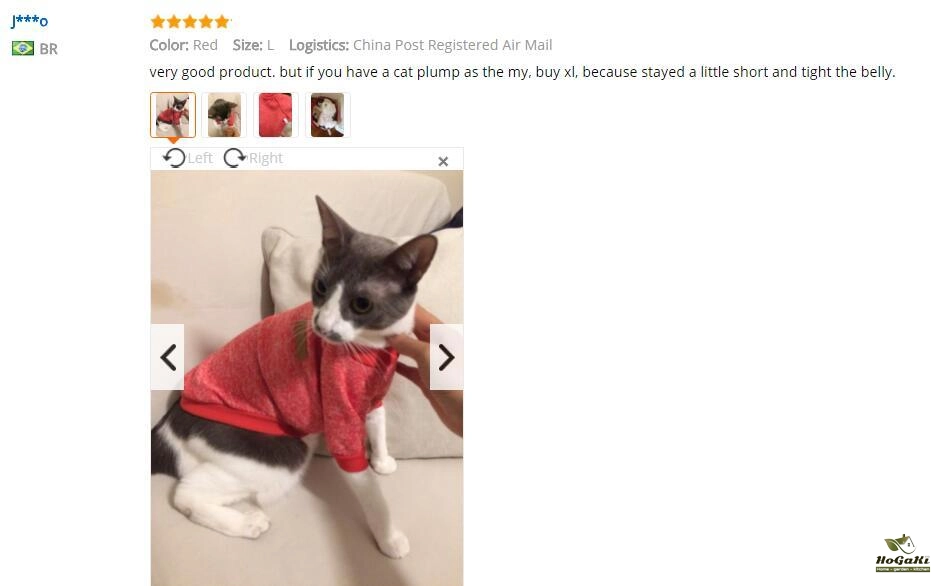
Task: Click the Brazil flag icon
Action: click(x=23, y=48)
